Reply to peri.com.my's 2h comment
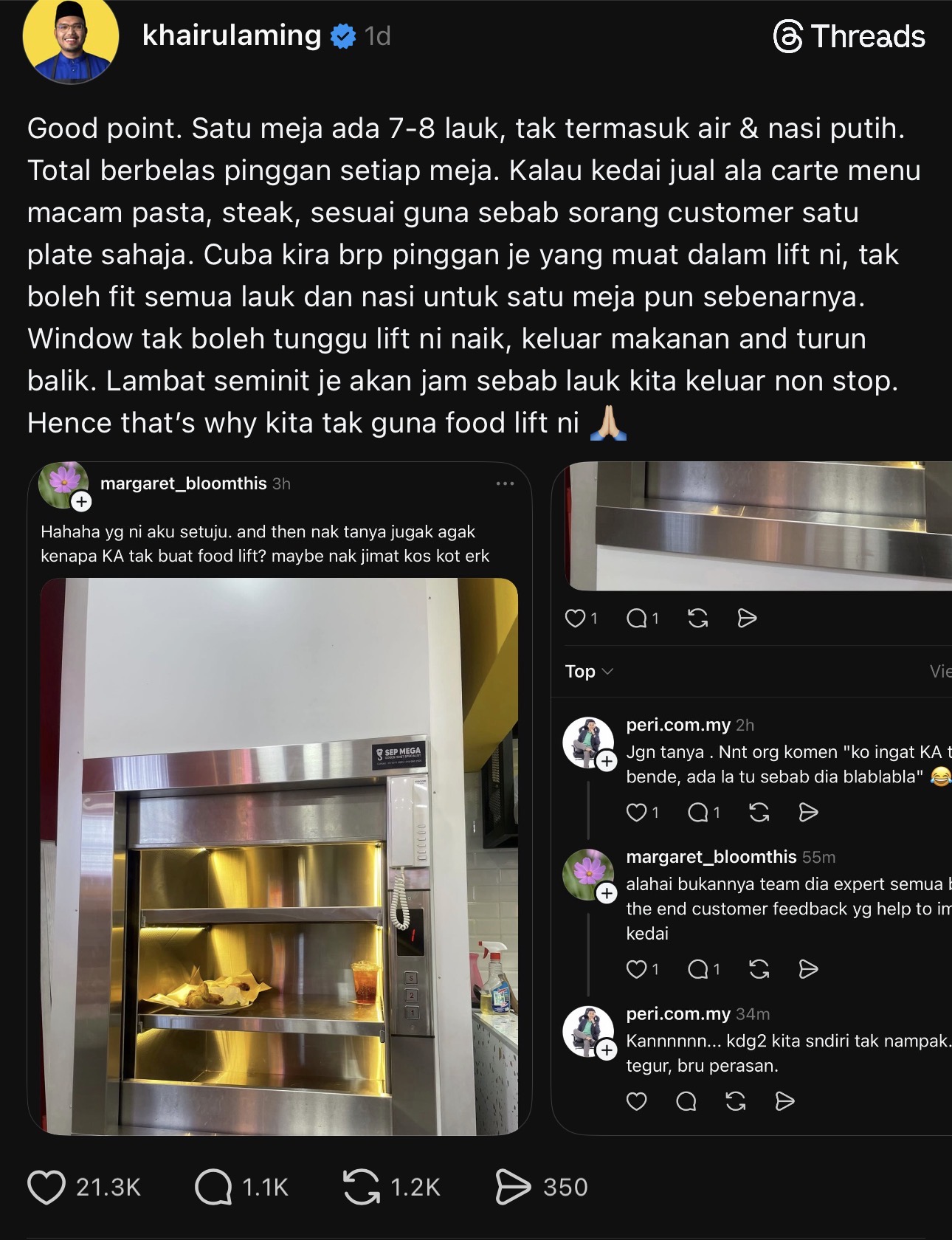 click(698, 813)
